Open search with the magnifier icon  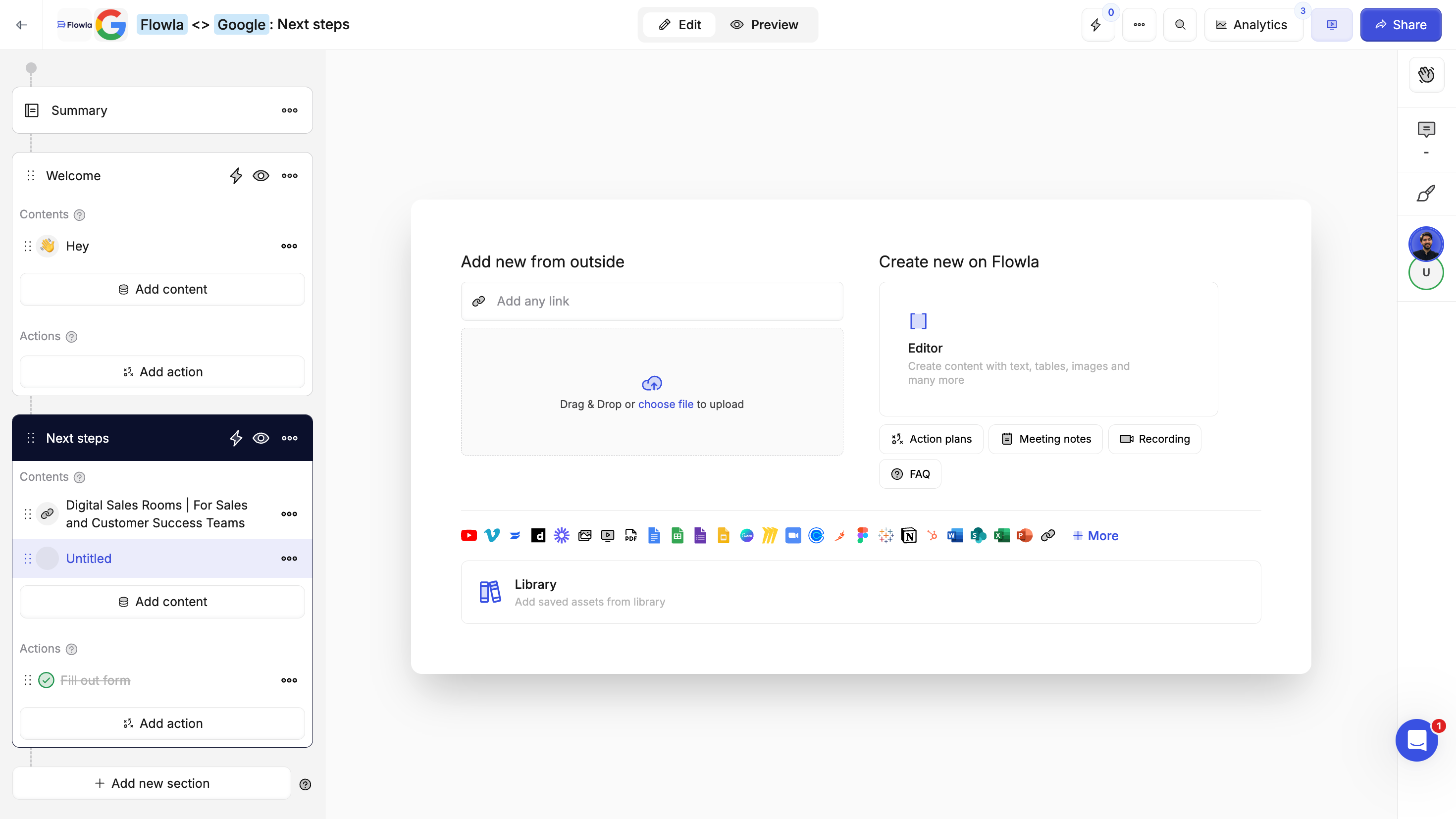[1180, 25]
